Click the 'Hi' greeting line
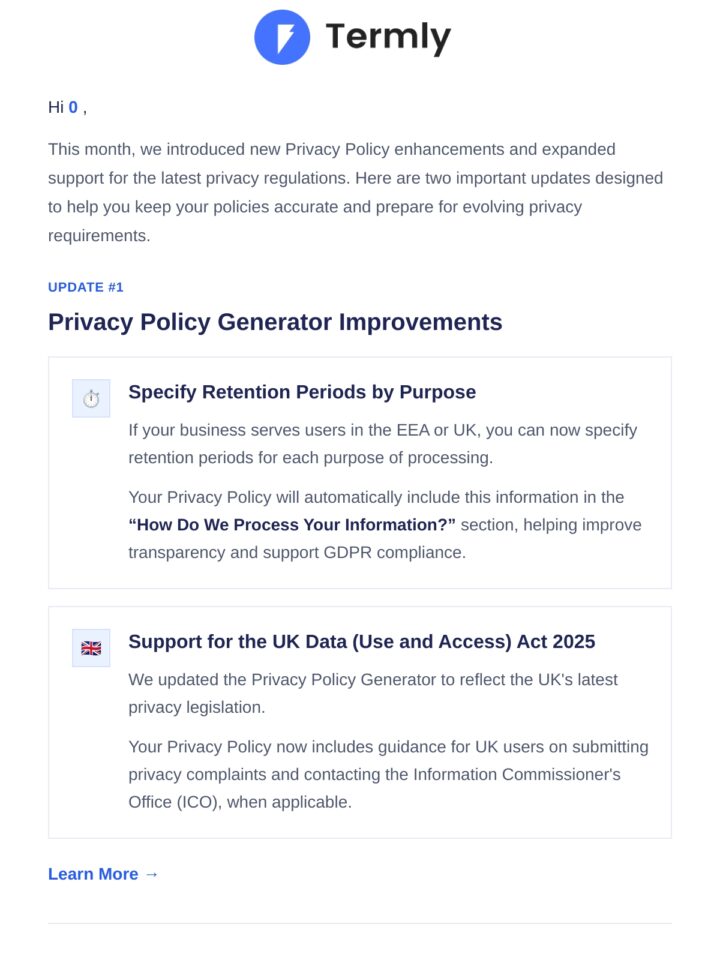 coord(67,107)
